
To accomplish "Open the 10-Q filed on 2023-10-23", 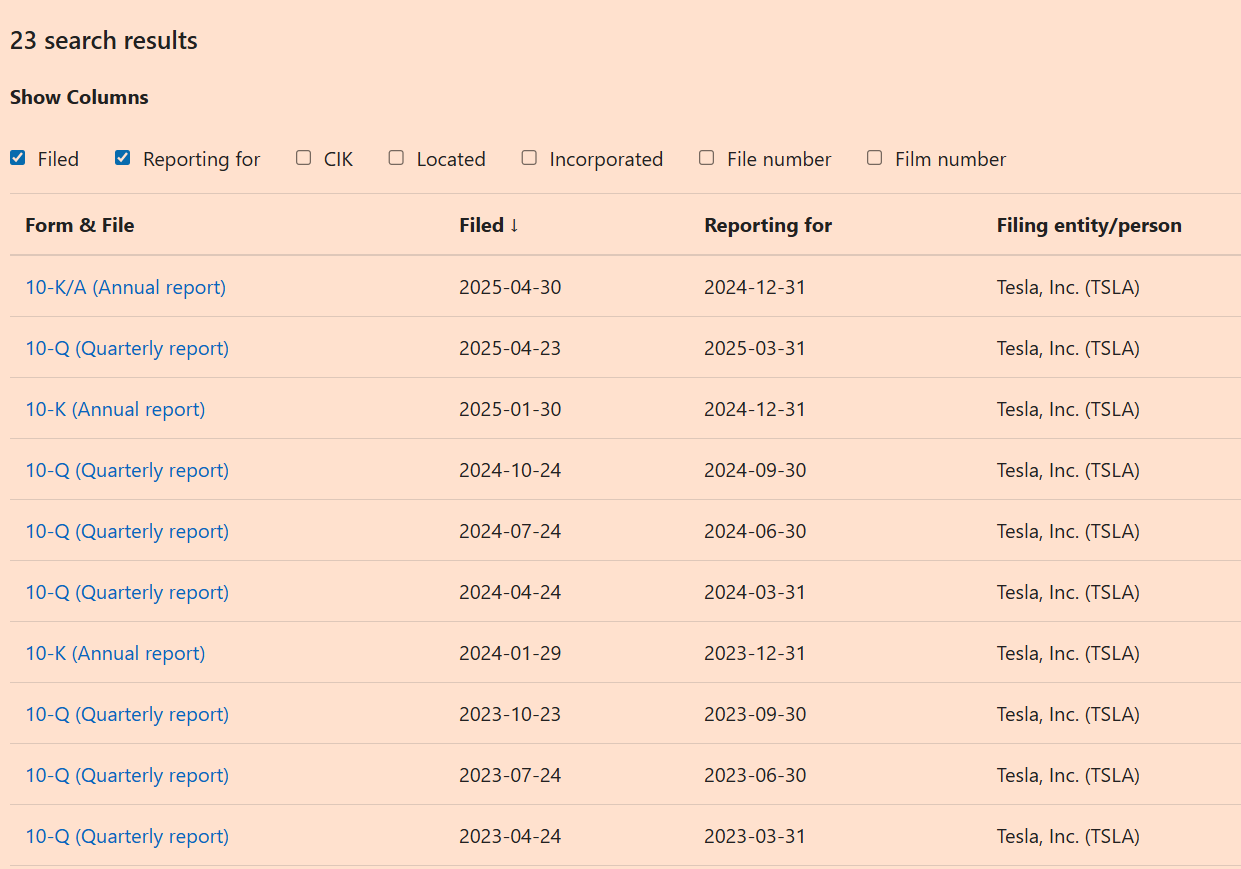I will [x=127, y=714].
